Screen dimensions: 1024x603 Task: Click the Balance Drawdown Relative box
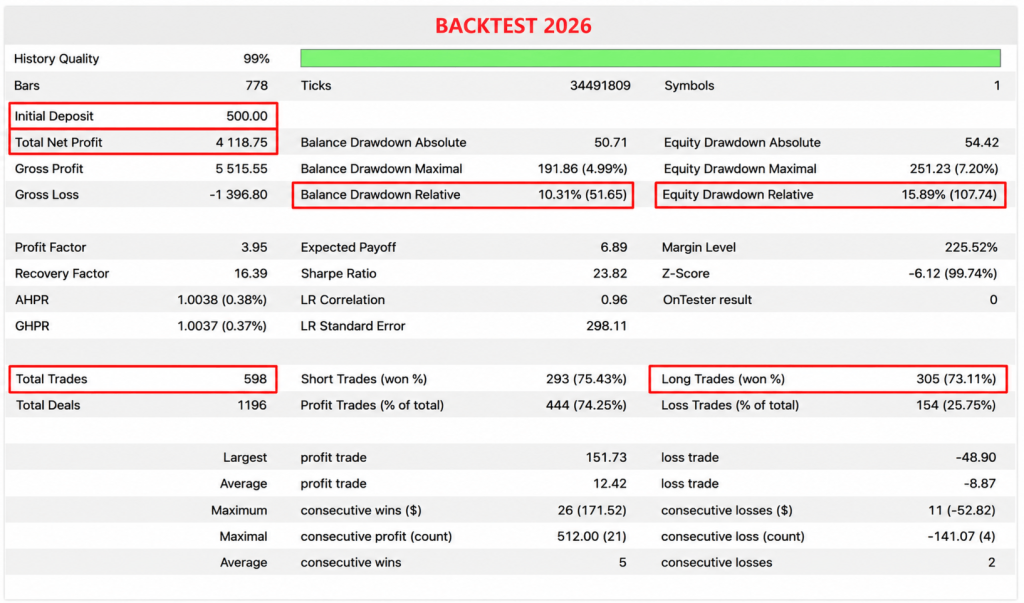[462, 195]
